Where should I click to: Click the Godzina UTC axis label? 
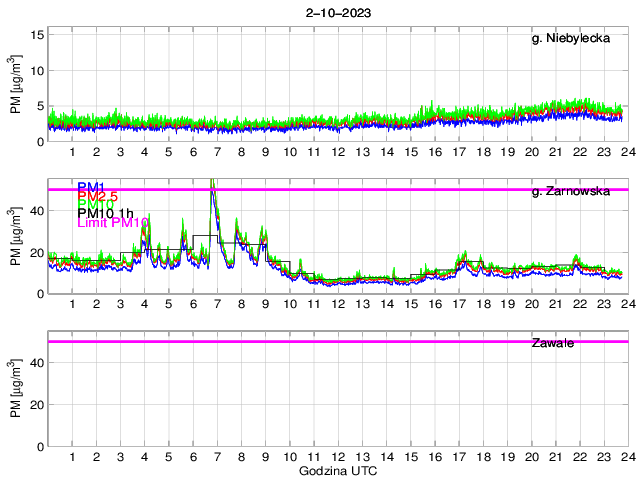pyautogui.click(x=338, y=470)
